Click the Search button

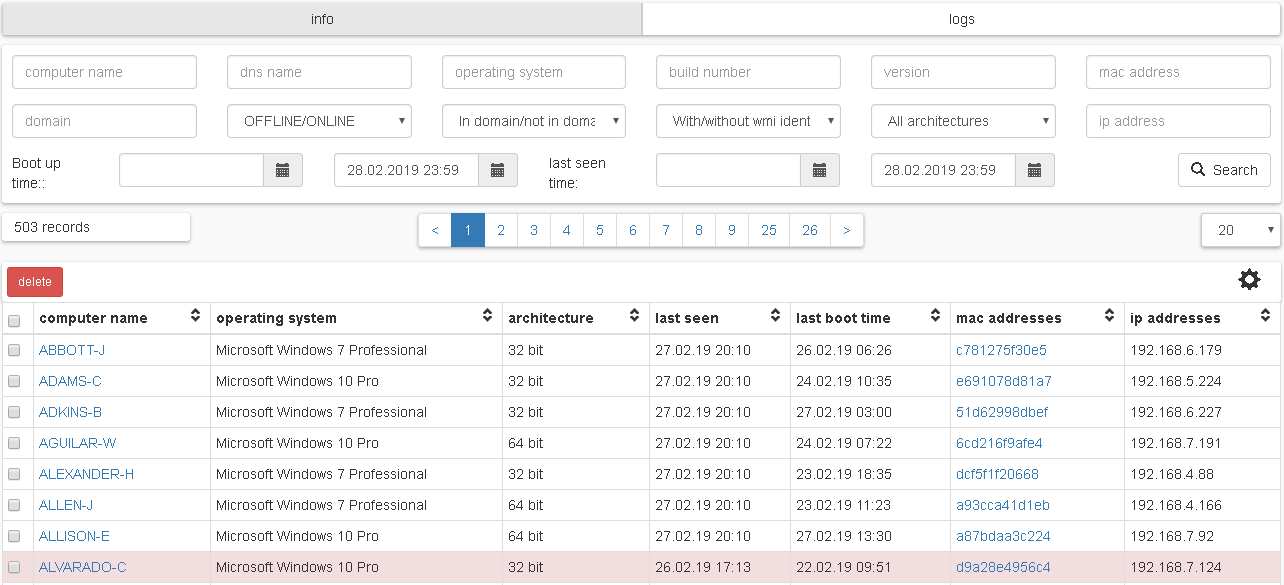coord(1224,170)
